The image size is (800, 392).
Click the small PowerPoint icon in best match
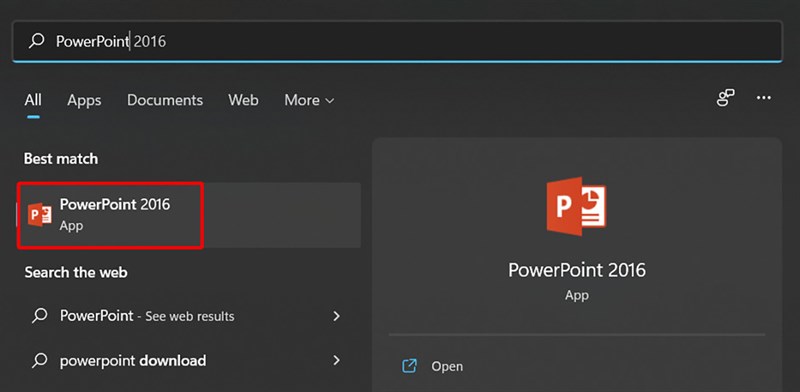pyautogui.click(x=40, y=215)
